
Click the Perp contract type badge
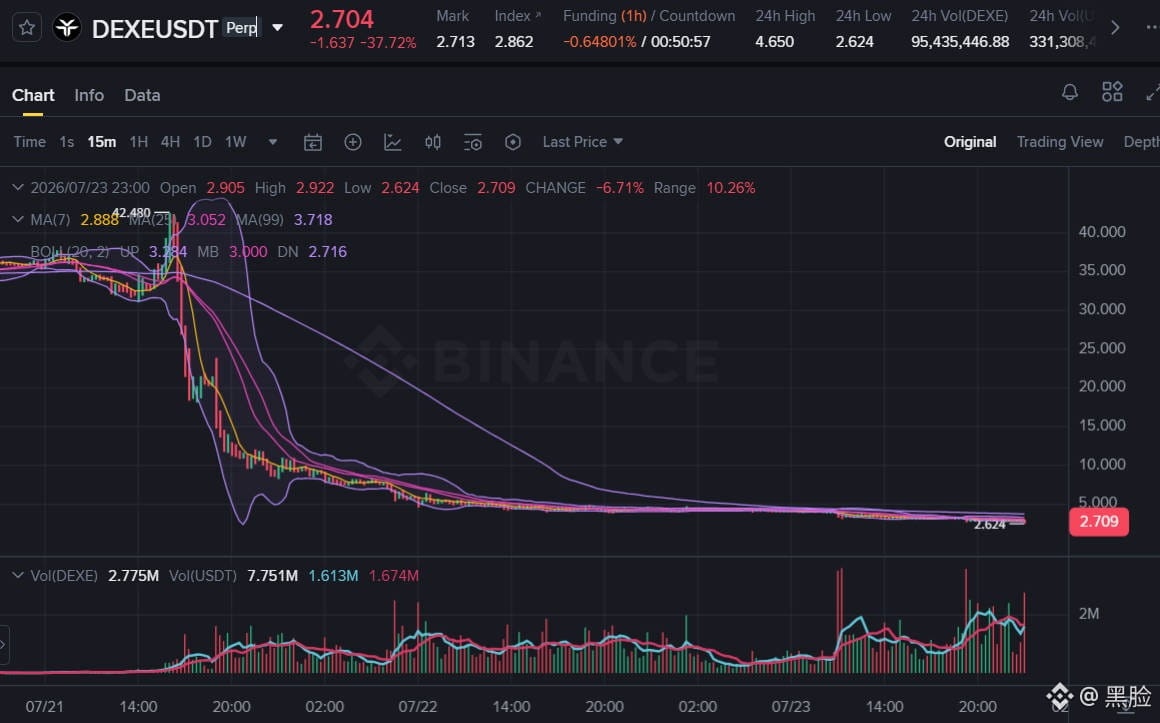pos(242,27)
